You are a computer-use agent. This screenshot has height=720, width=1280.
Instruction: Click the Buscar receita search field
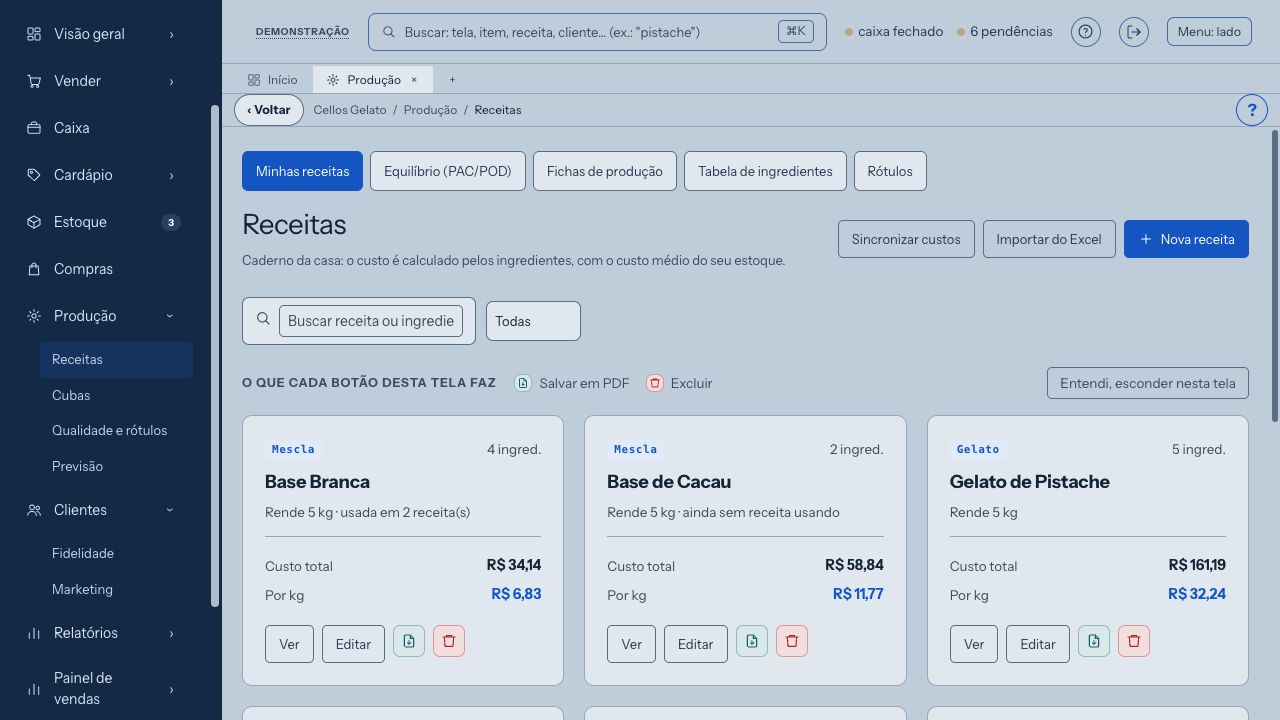pos(371,321)
